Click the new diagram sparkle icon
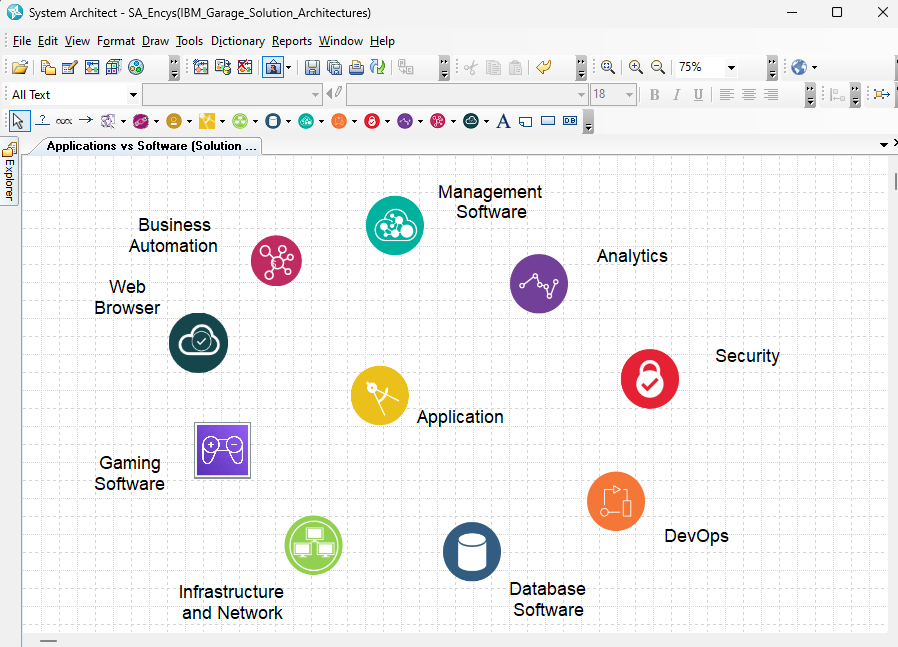898x647 pixels. (201, 68)
